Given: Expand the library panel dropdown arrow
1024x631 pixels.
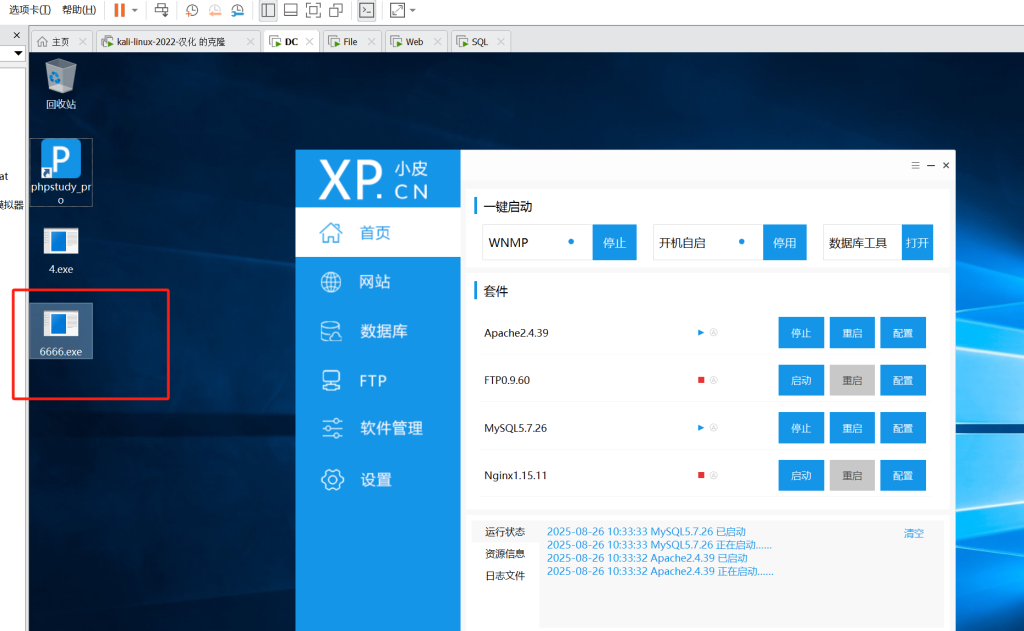Looking at the screenshot, I should point(18,53).
